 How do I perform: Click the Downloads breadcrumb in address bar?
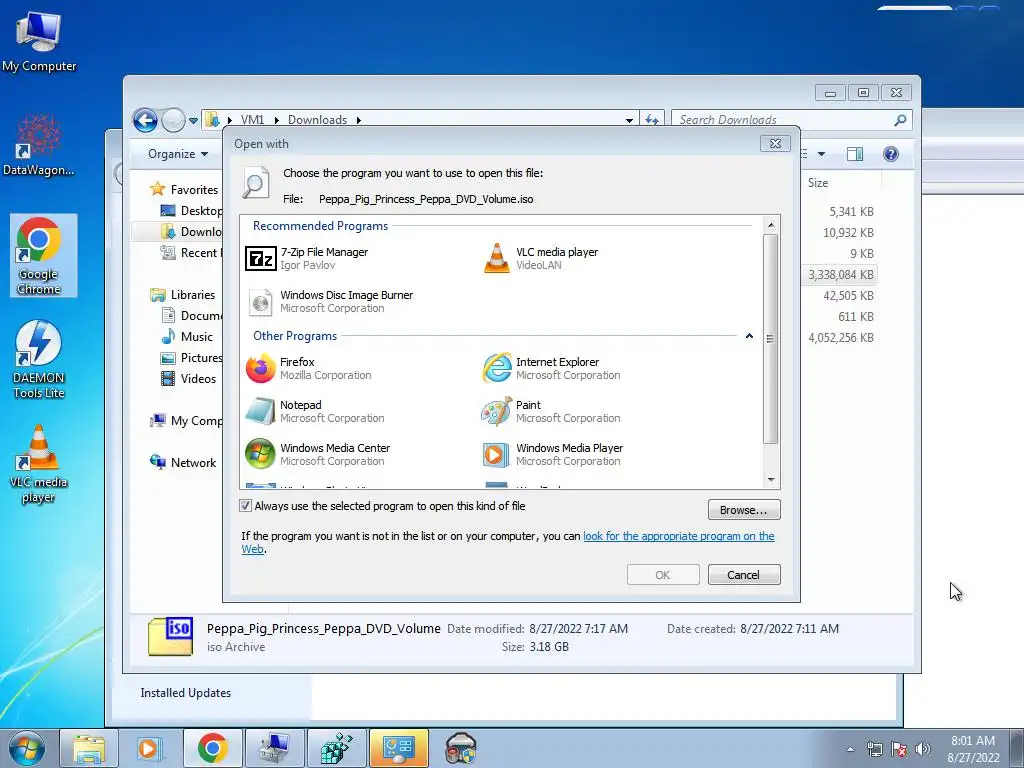[317, 120]
